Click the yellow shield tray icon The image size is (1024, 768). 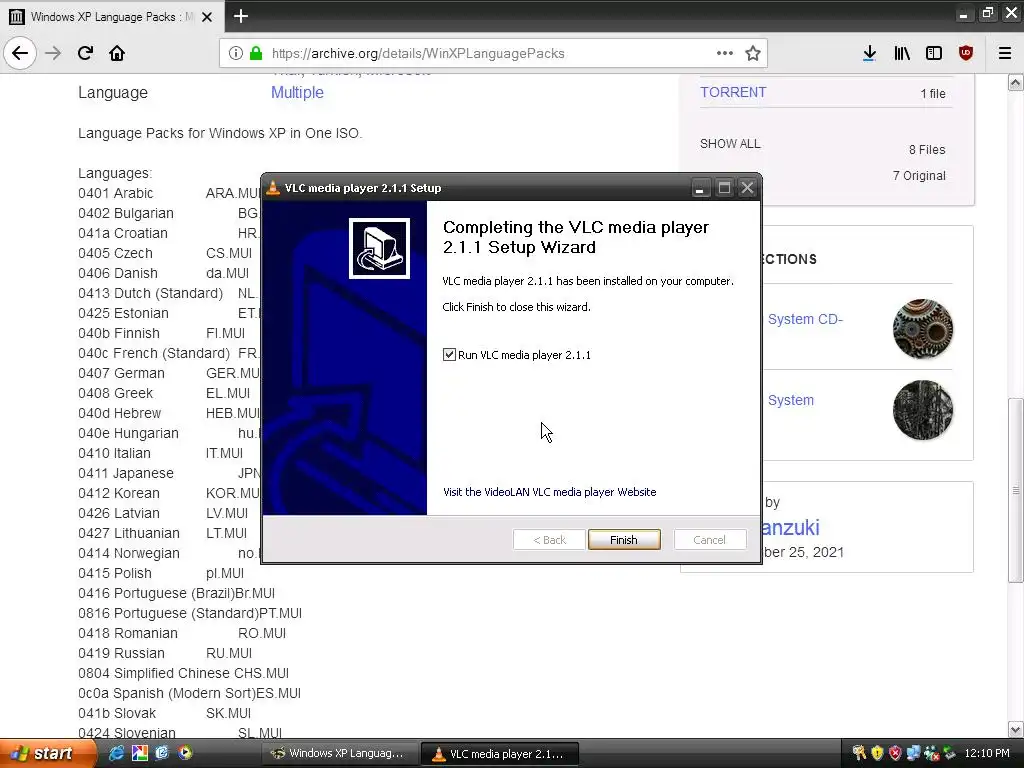click(x=877, y=753)
